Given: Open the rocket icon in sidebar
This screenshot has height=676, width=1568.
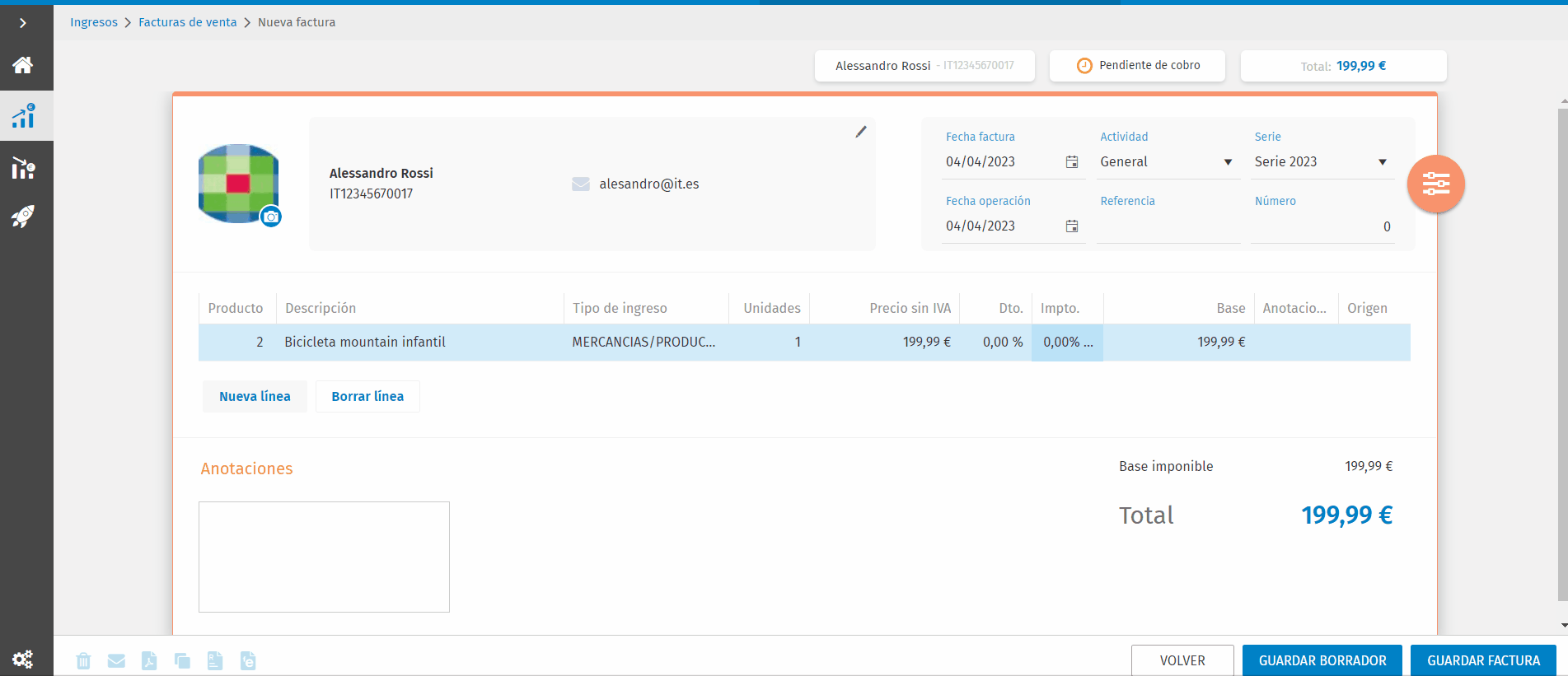Looking at the screenshot, I should click(x=23, y=217).
